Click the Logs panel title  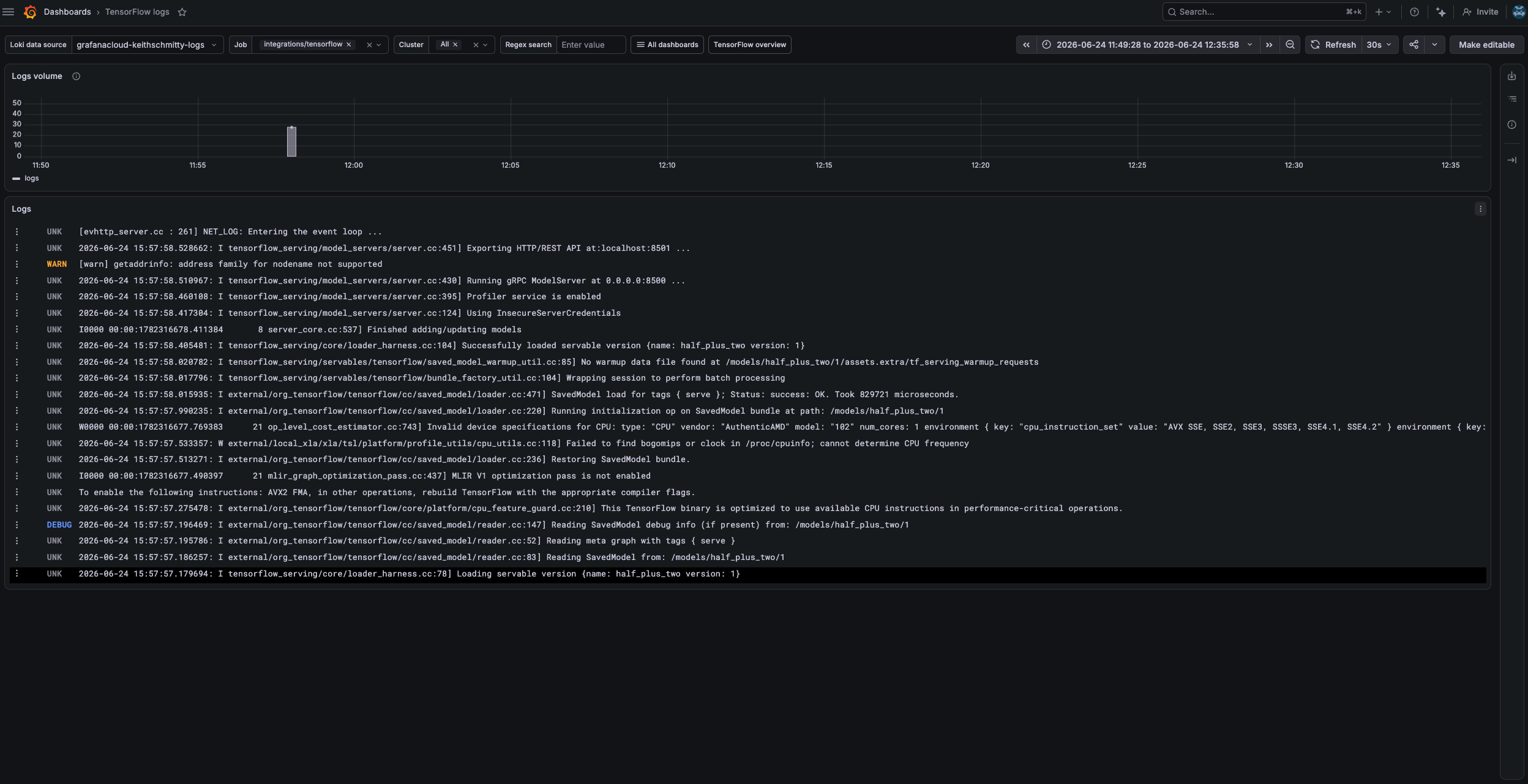21,209
